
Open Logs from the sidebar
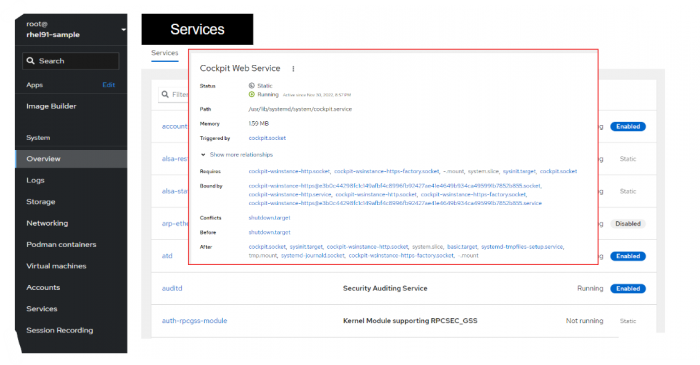click(x=35, y=180)
